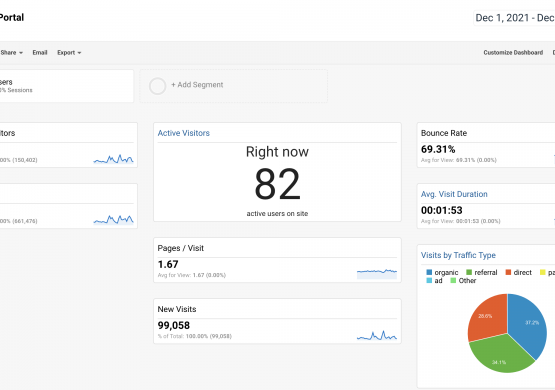Click the Active Visitors widget title
Image resolution: width=555 pixels, height=390 pixels.
(183, 133)
